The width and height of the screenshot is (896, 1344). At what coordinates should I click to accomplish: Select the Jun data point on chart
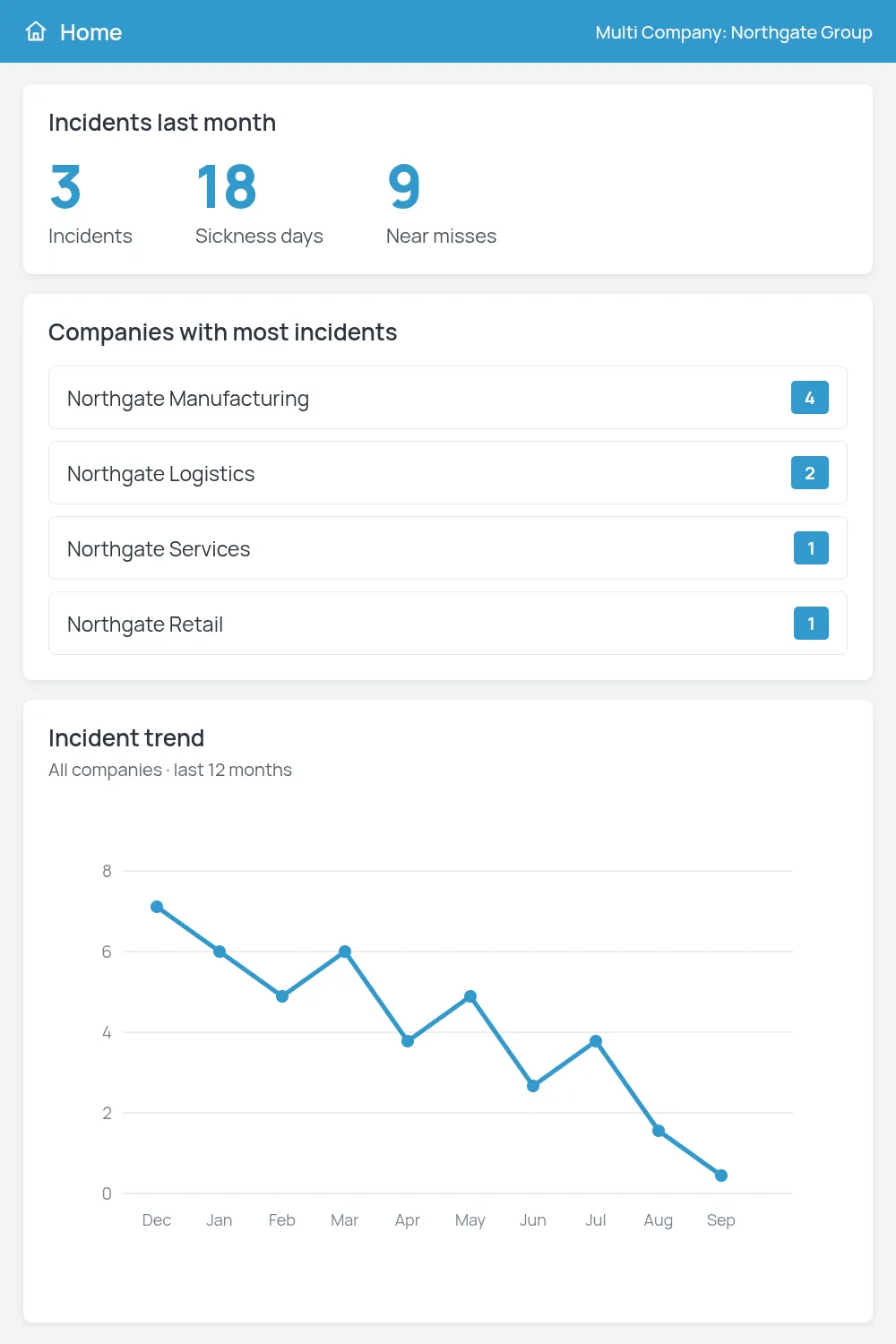[x=533, y=1086]
